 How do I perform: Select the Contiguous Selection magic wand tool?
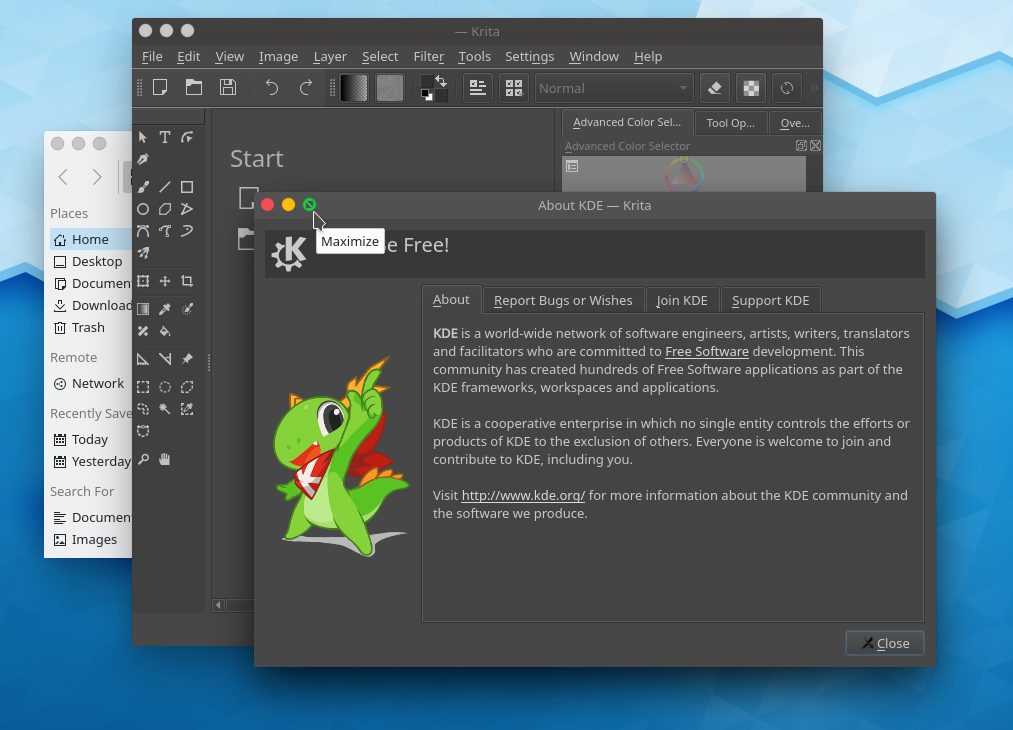point(165,409)
